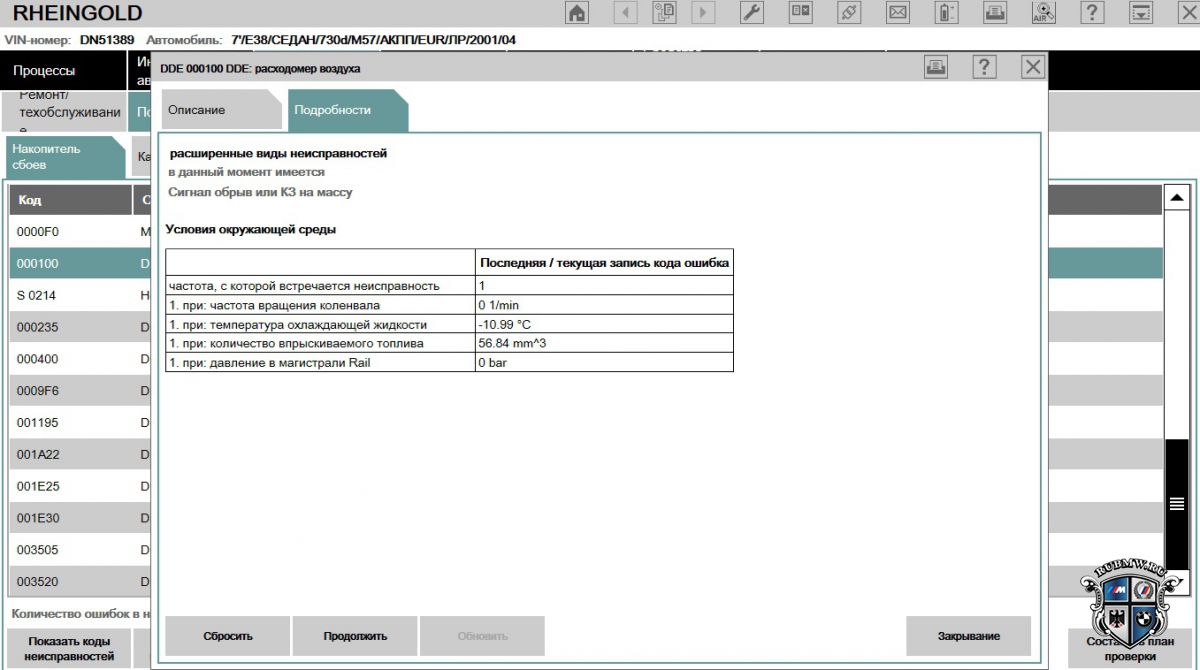Open the Накопитель сбоев tab
The height and width of the screenshot is (670, 1200).
point(63,156)
